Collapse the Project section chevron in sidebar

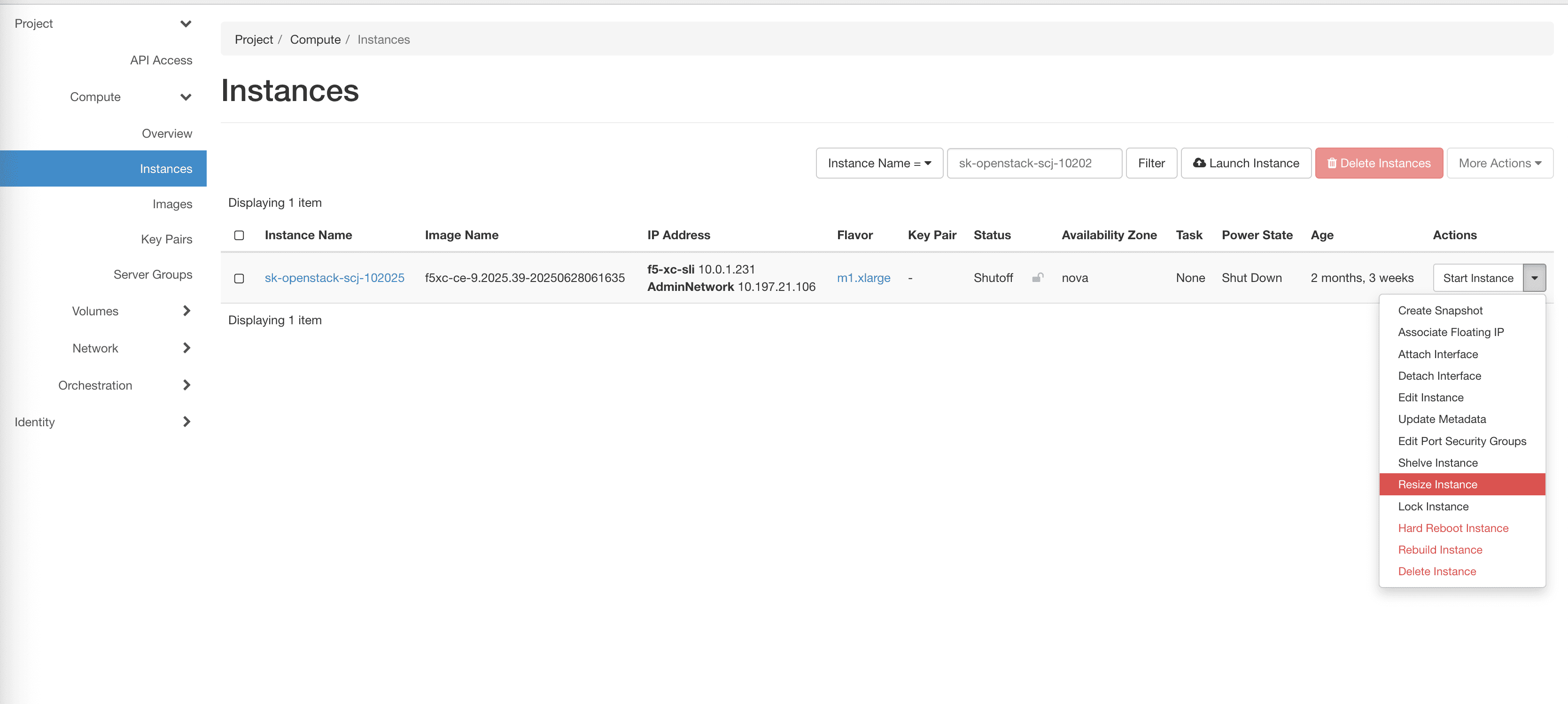186,24
